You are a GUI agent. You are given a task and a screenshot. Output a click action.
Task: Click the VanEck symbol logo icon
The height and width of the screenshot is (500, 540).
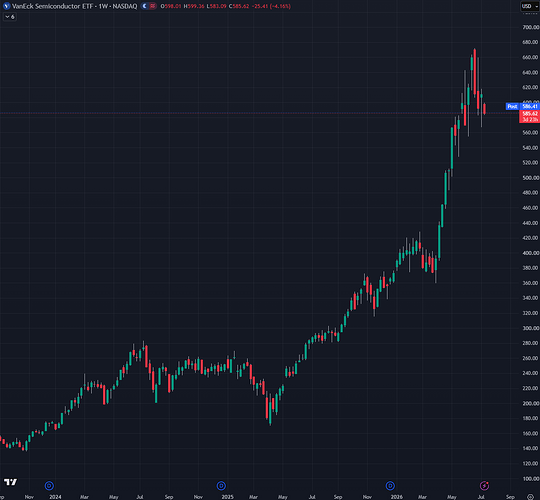point(6,6)
